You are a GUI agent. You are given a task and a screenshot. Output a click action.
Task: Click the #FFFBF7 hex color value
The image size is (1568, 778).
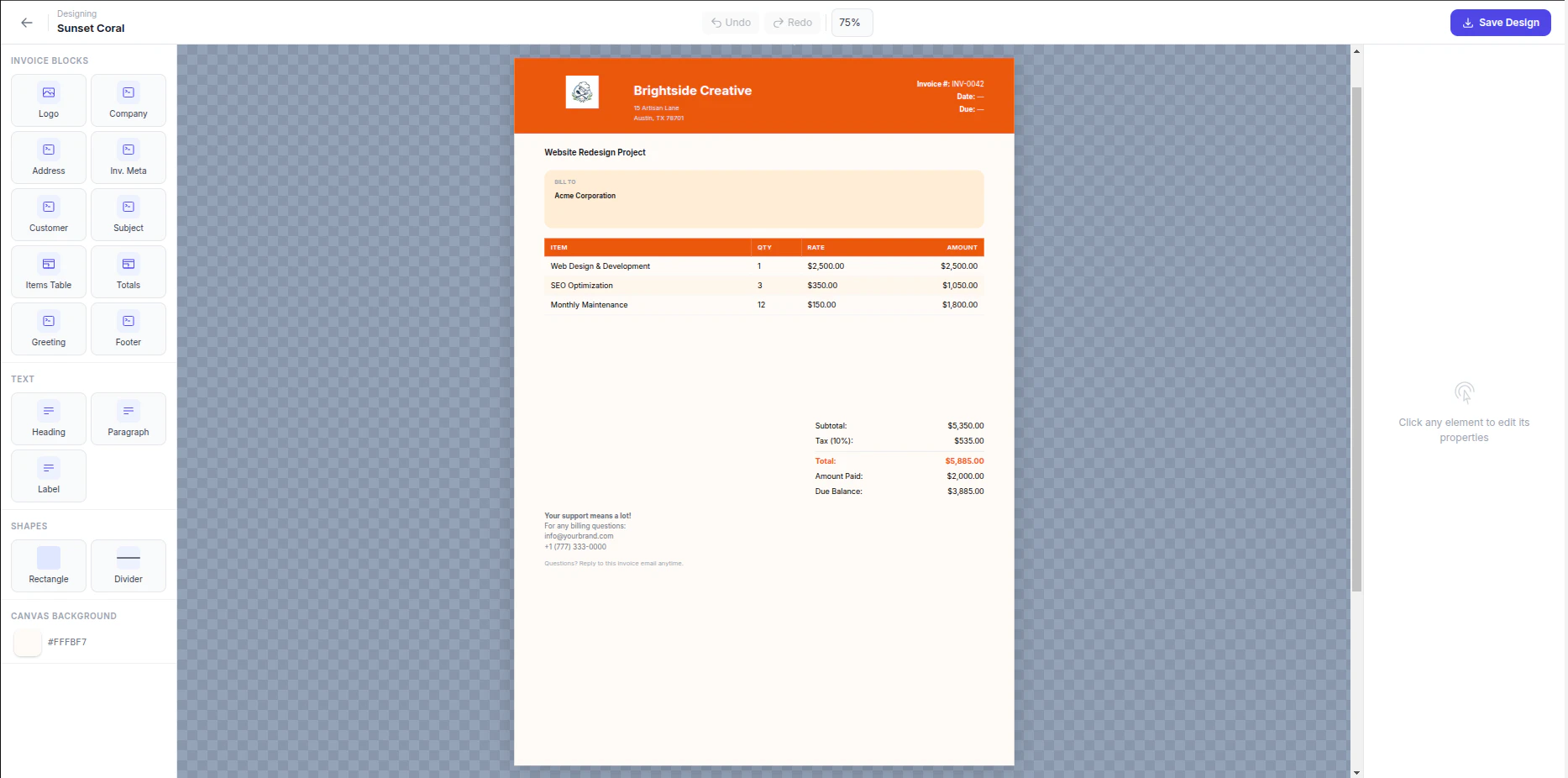[x=67, y=643]
